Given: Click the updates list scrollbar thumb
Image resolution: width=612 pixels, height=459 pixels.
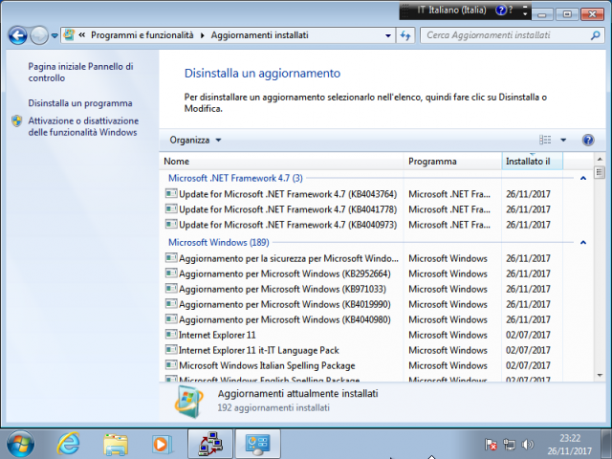Looking at the screenshot, I should click(600, 172).
